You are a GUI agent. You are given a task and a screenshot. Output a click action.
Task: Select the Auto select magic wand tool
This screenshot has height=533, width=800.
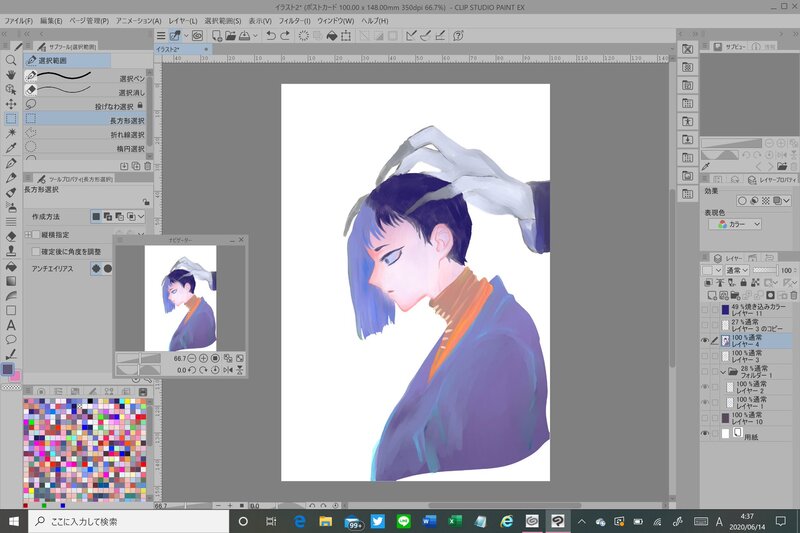[x=11, y=133]
